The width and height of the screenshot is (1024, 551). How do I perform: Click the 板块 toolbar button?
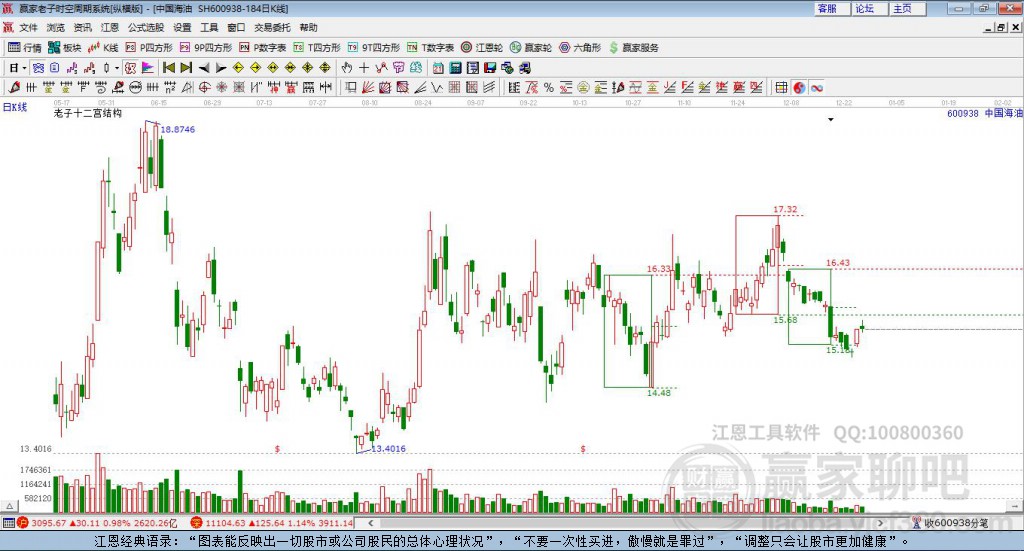pos(64,48)
